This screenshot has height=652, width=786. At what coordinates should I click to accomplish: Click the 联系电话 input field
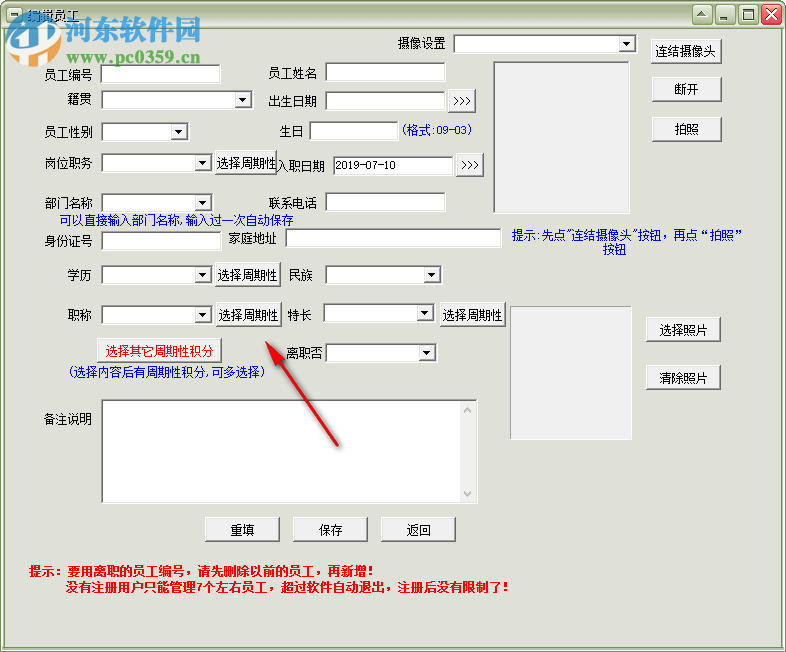(x=385, y=202)
